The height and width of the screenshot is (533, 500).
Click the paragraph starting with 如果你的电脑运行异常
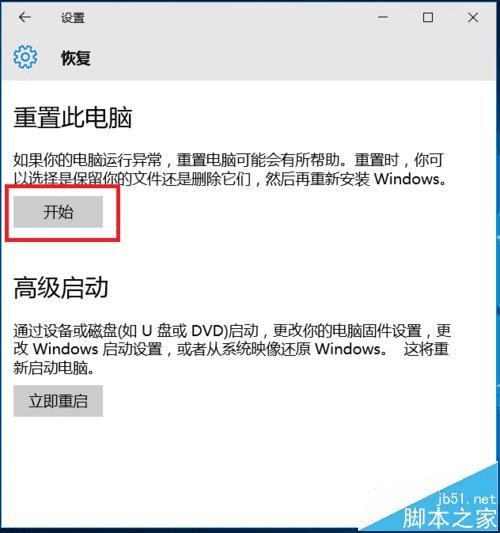point(230,169)
